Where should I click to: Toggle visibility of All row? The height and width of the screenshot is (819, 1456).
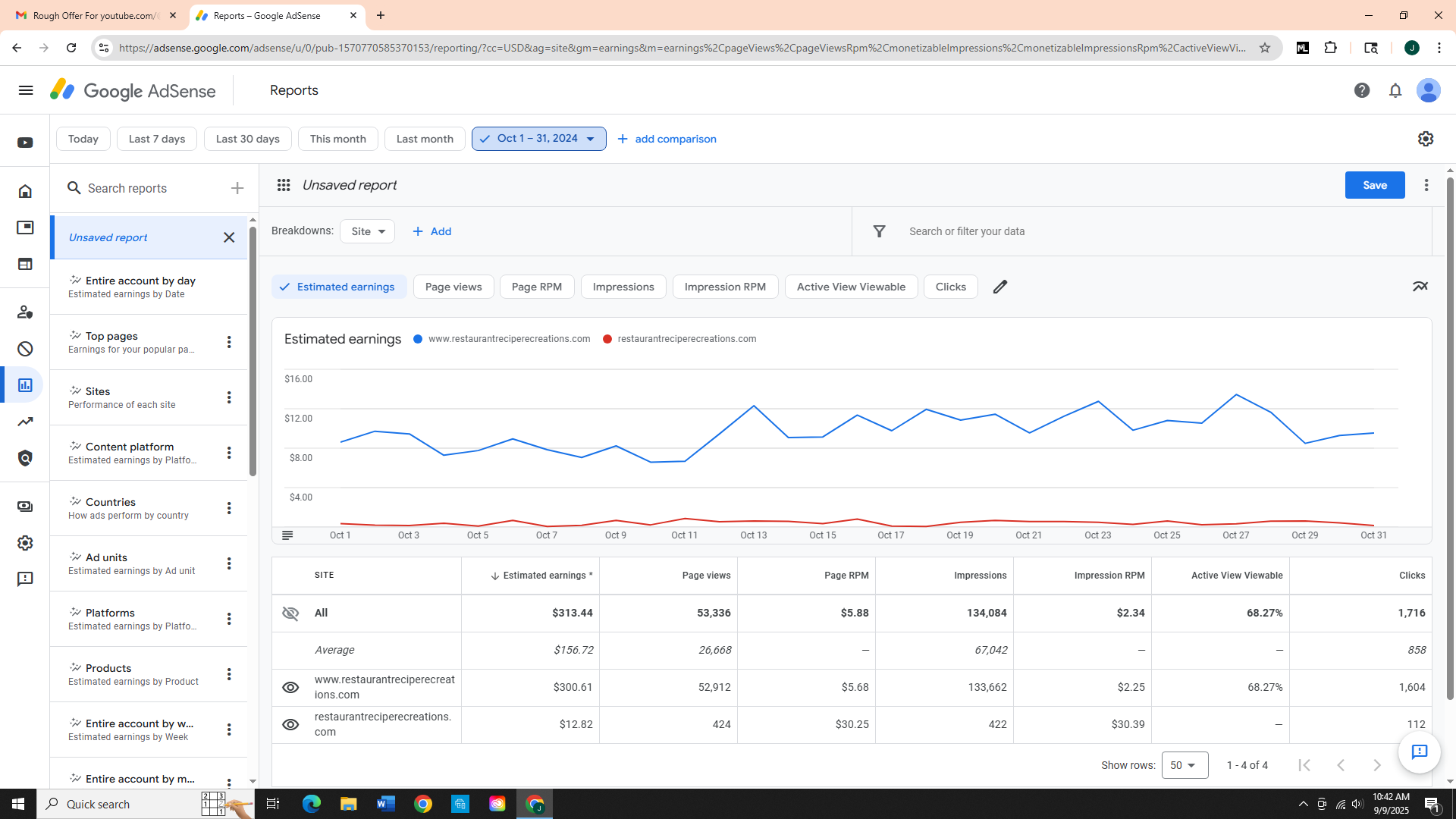290,613
